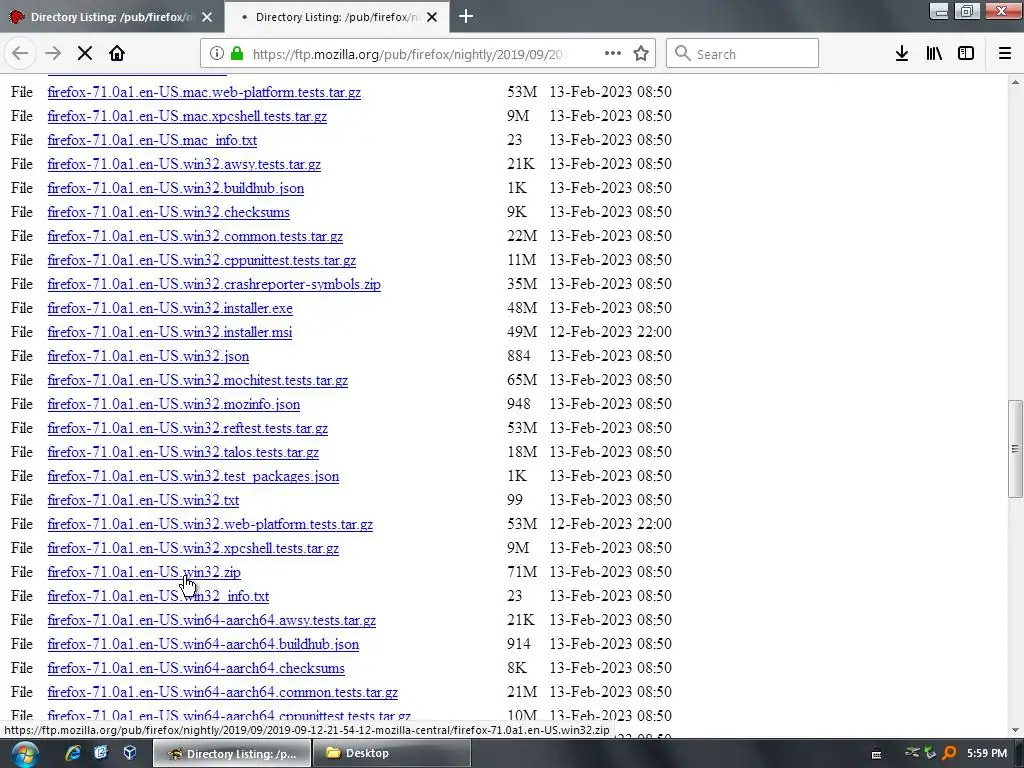Open win32.mochitest.tests.tar.gz link
The height and width of the screenshot is (768, 1024).
click(x=198, y=381)
